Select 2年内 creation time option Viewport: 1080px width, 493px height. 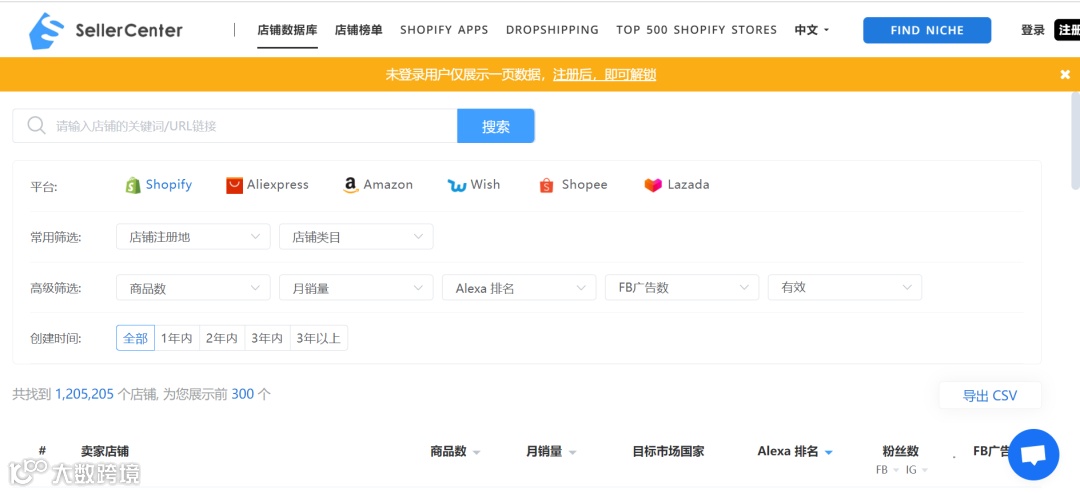222,338
